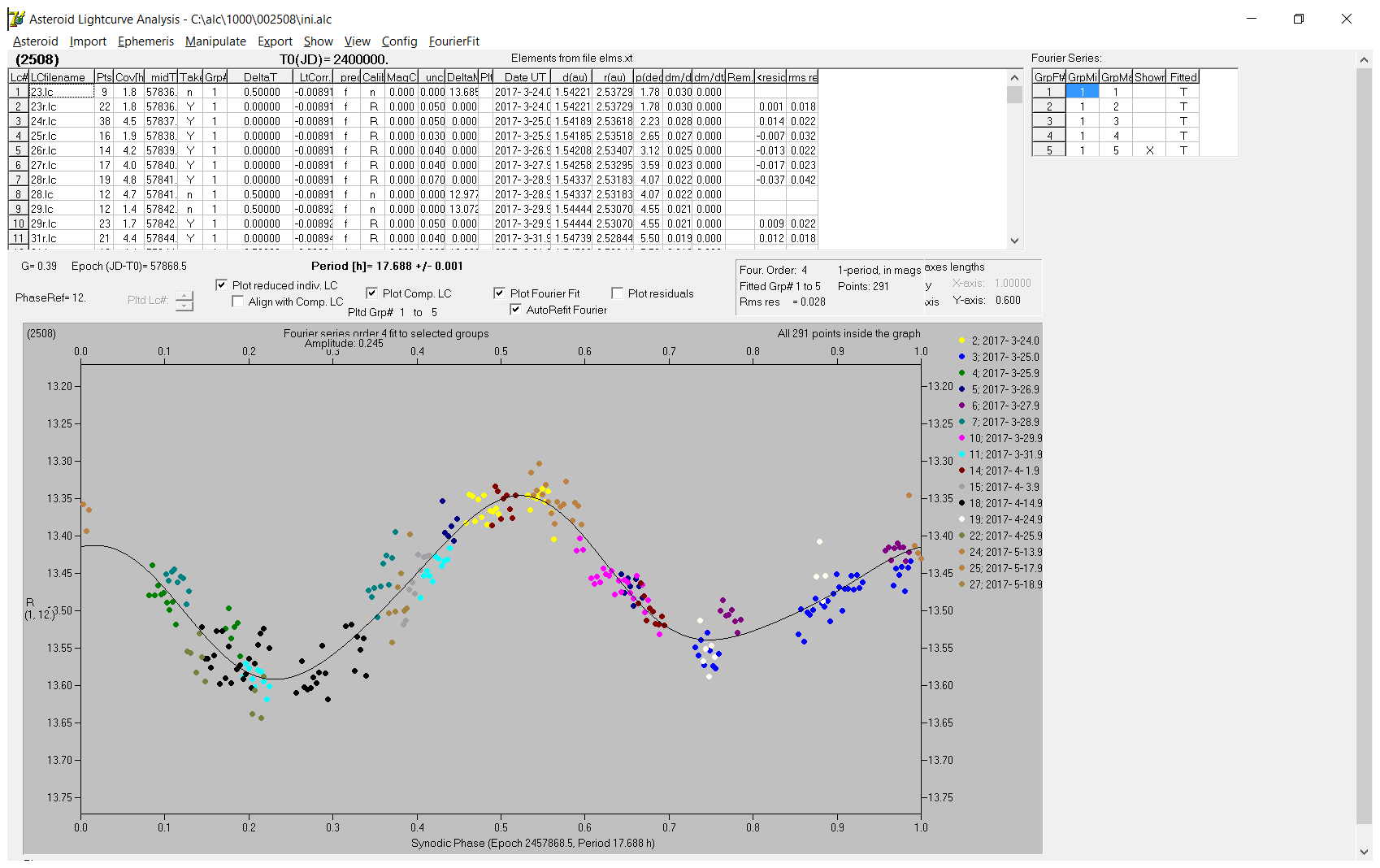Click legend entry 18; 2017-4-14.9

[x=1000, y=503]
